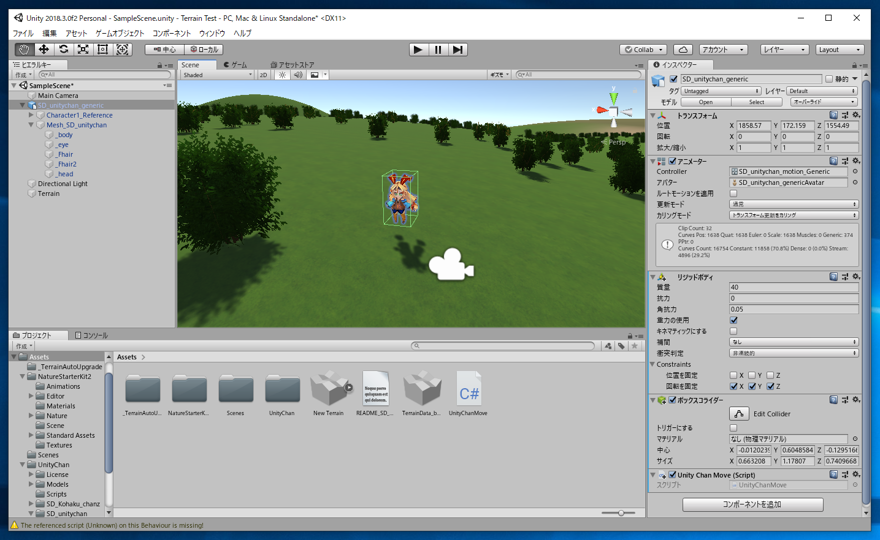Open the Animator culling mode dropdown

(x=794, y=215)
